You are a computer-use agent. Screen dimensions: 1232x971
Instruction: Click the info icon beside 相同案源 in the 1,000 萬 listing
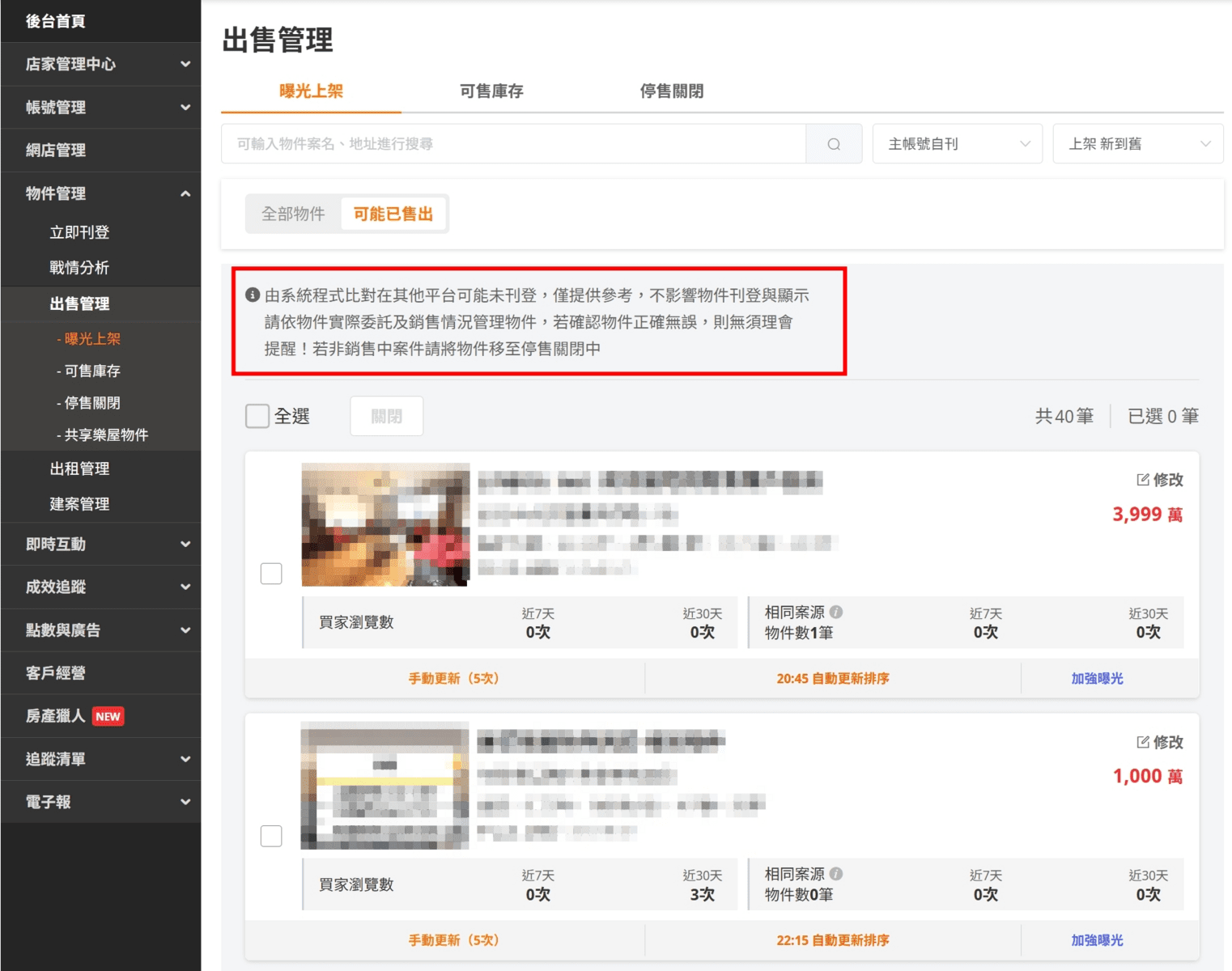pos(836,874)
